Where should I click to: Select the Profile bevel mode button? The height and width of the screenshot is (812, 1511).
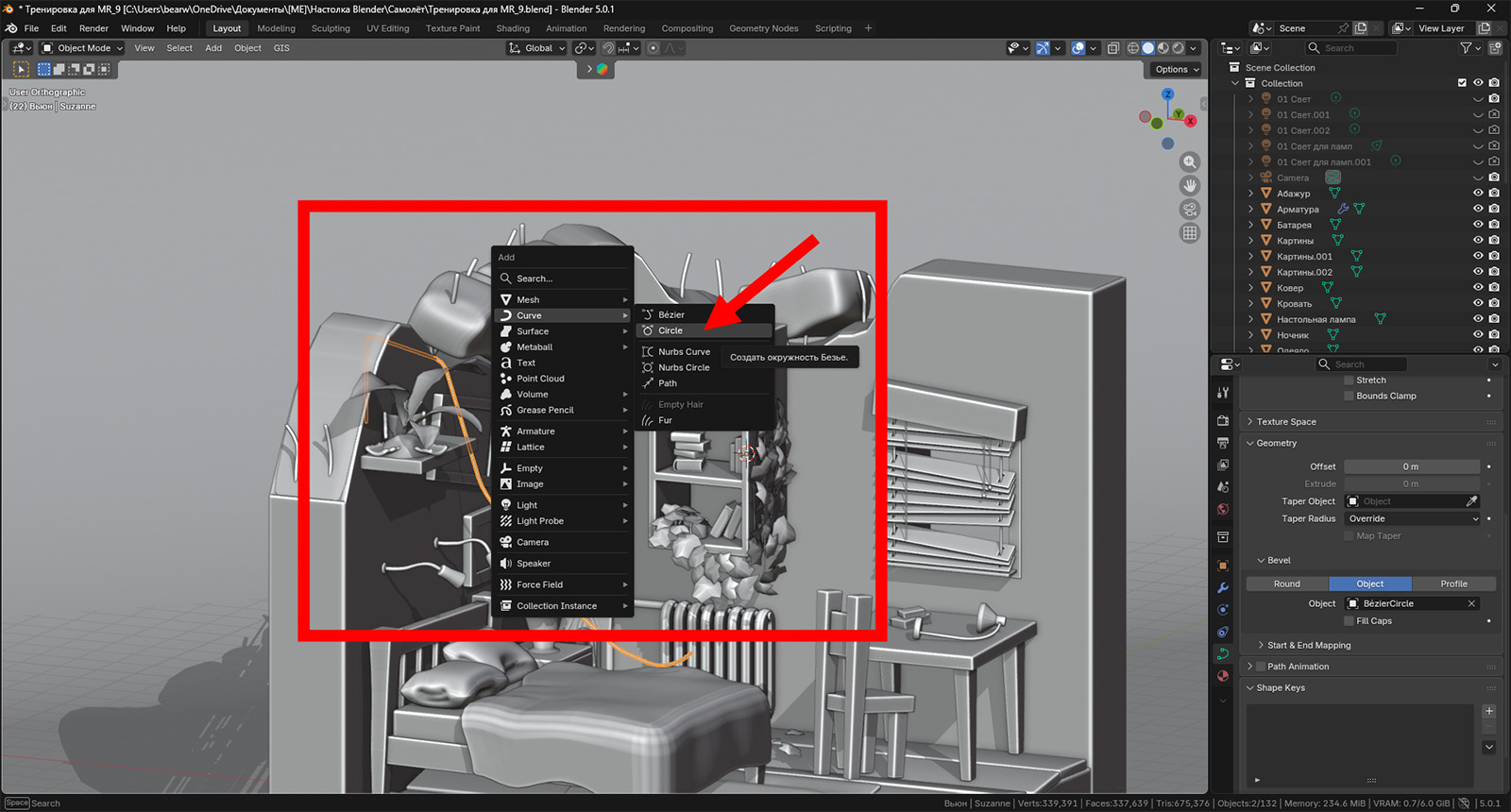[x=1453, y=584]
